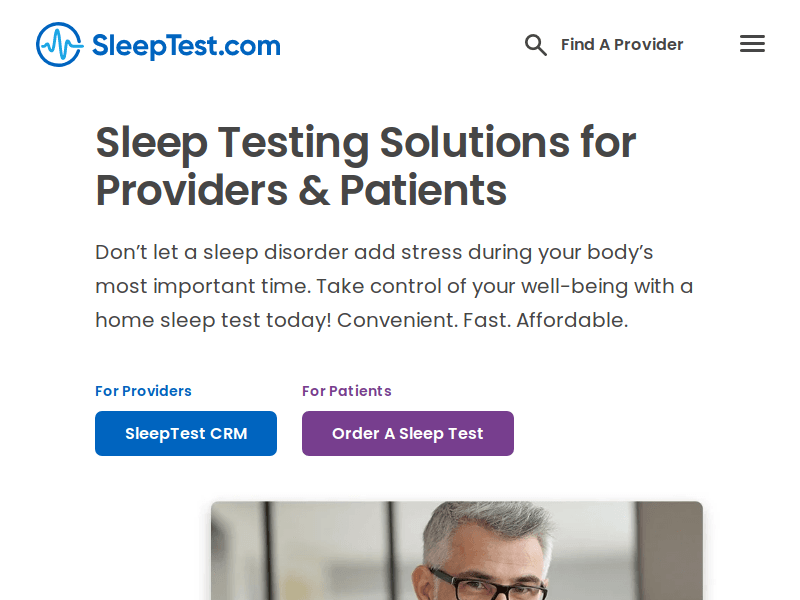The image size is (800, 600).
Task: Click the blue SleepTest CRM call-to-action
Action: pyautogui.click(x=185, y=433)
